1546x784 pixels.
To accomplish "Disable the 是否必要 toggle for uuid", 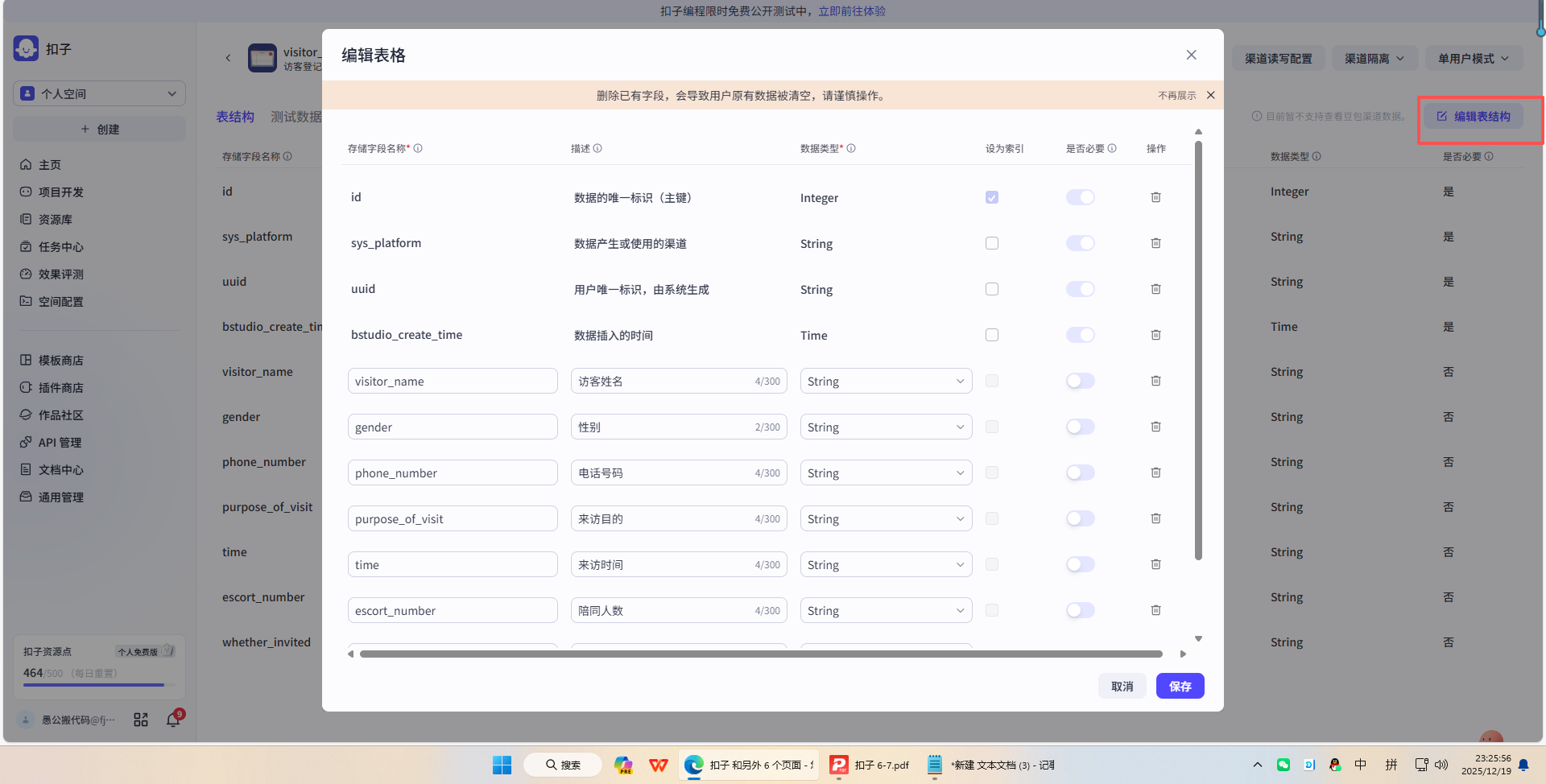I will 1080,289.
